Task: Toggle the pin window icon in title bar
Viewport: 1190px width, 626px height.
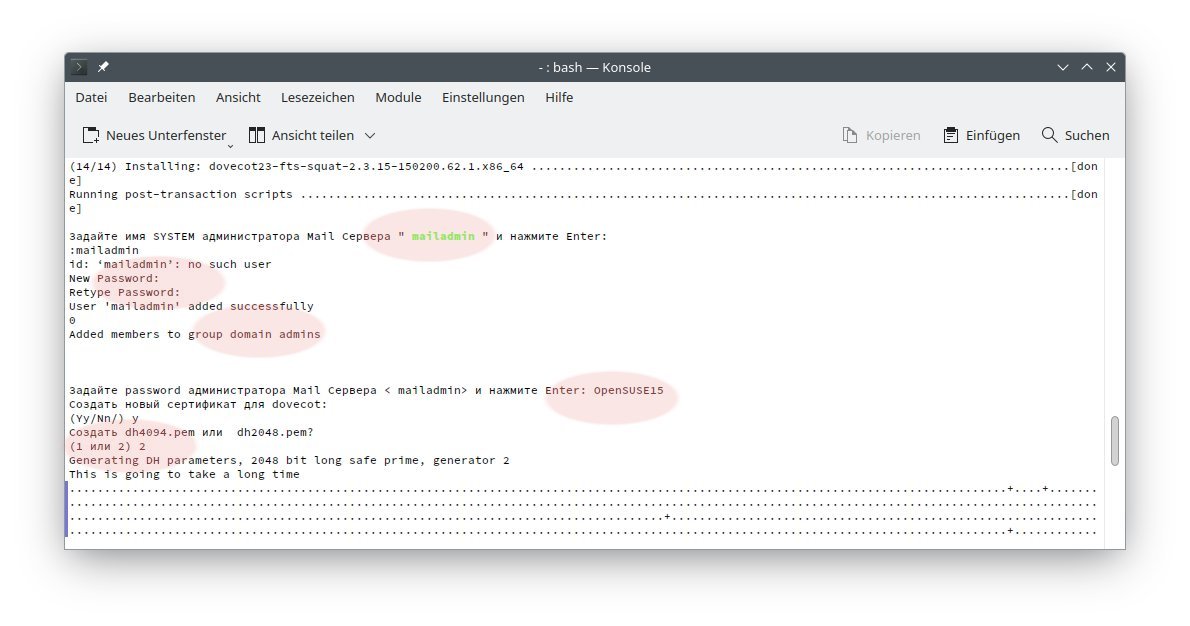Action: pos(103,67)
